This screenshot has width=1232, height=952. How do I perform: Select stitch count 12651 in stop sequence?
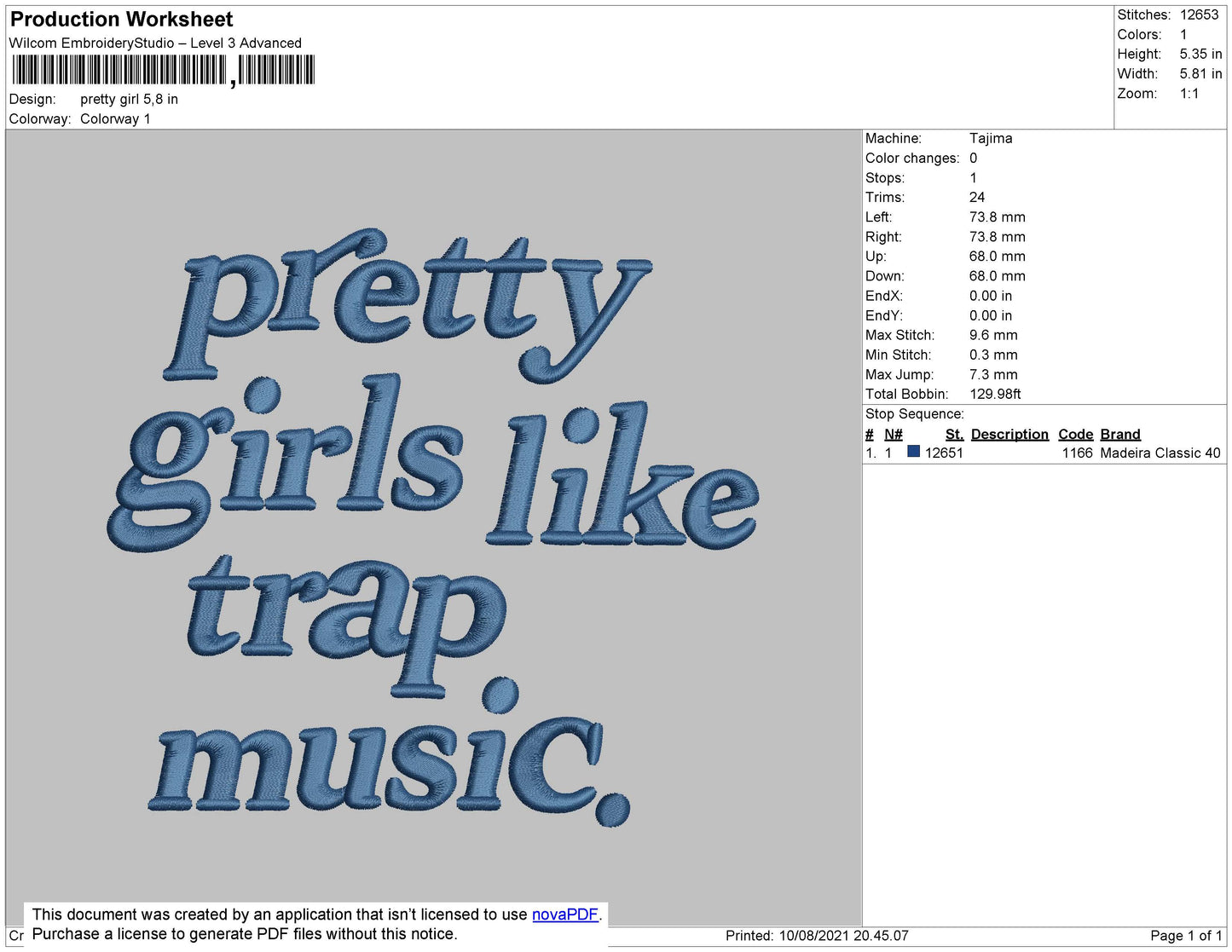point(944,453)
